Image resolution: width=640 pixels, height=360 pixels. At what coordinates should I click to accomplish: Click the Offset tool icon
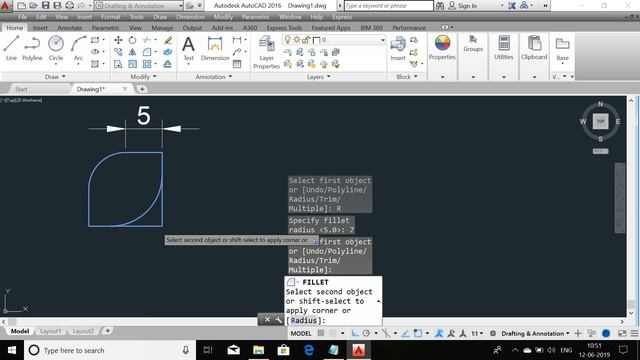[x=168, y=64]
